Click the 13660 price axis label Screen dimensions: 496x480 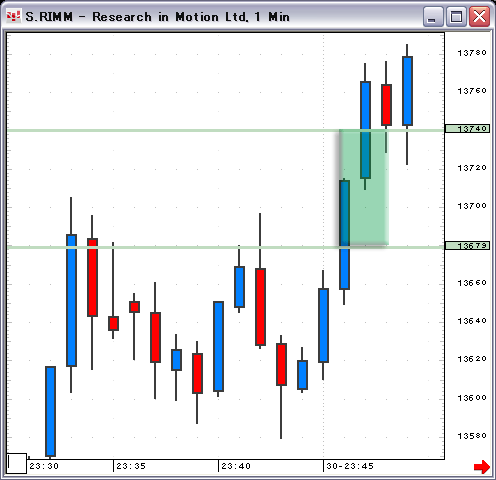472,283
